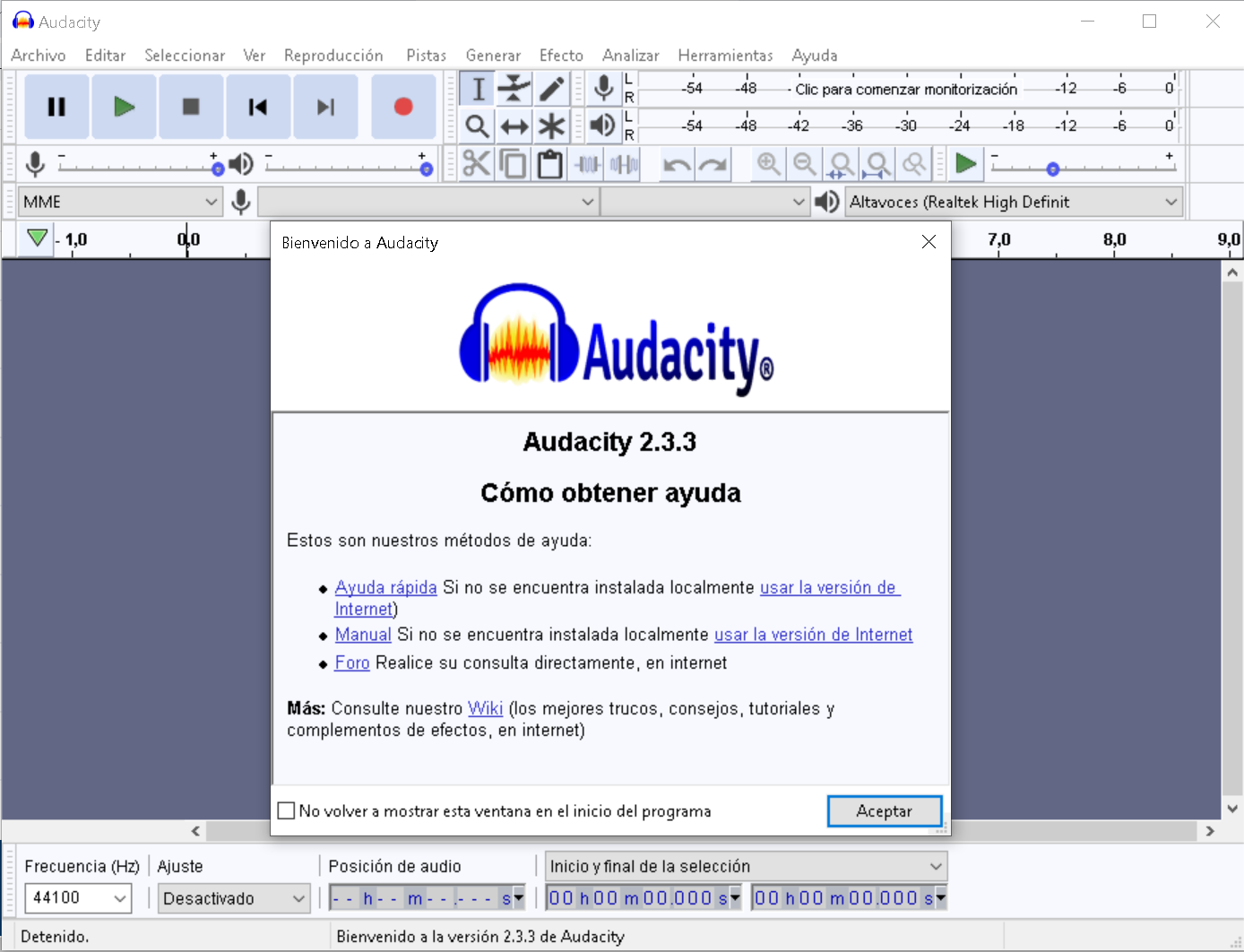Image resolution: width=1244 pixels, height=952 pixels.
Task: Click the Zoom Toggle icon
Action: [914, 164]
